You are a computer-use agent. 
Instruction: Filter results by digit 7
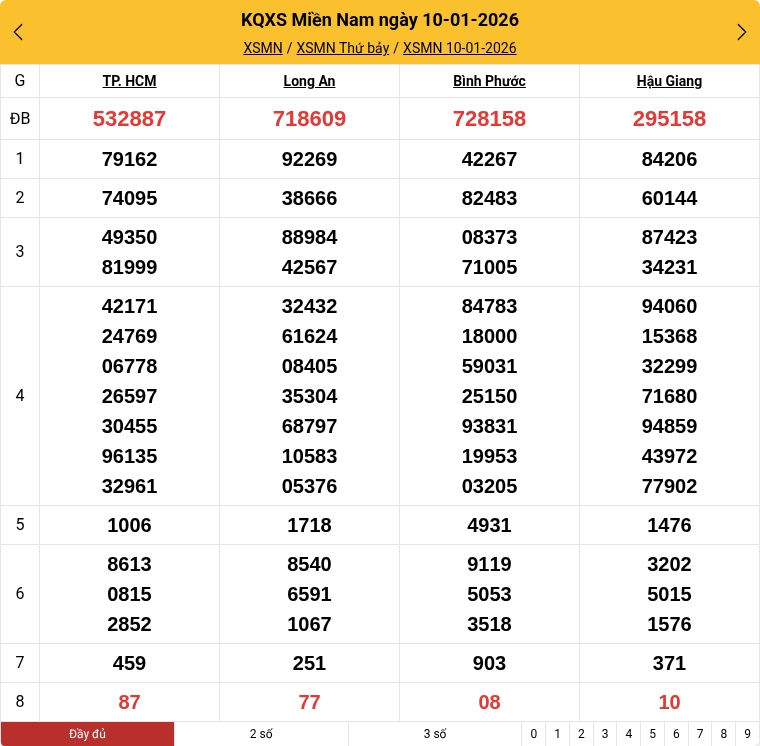tap(700, 734)
